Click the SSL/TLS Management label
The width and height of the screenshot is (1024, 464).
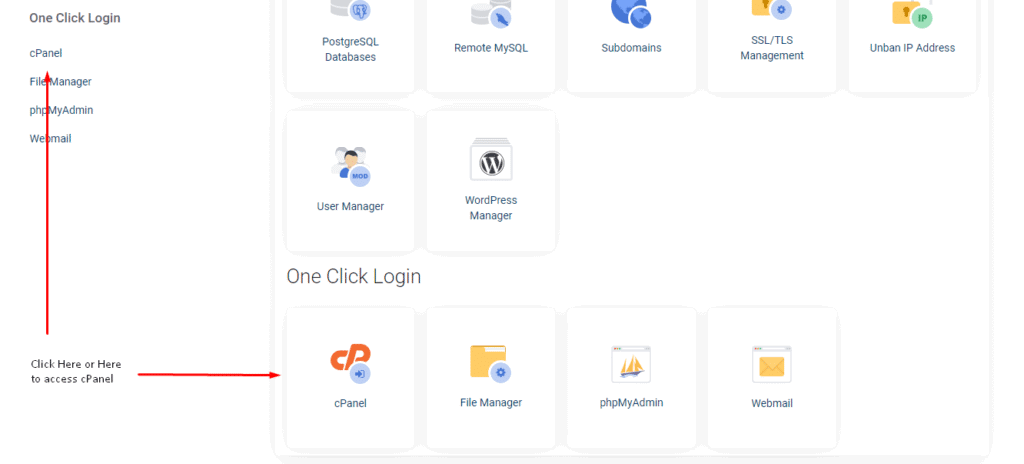click(x=772, y=48)
